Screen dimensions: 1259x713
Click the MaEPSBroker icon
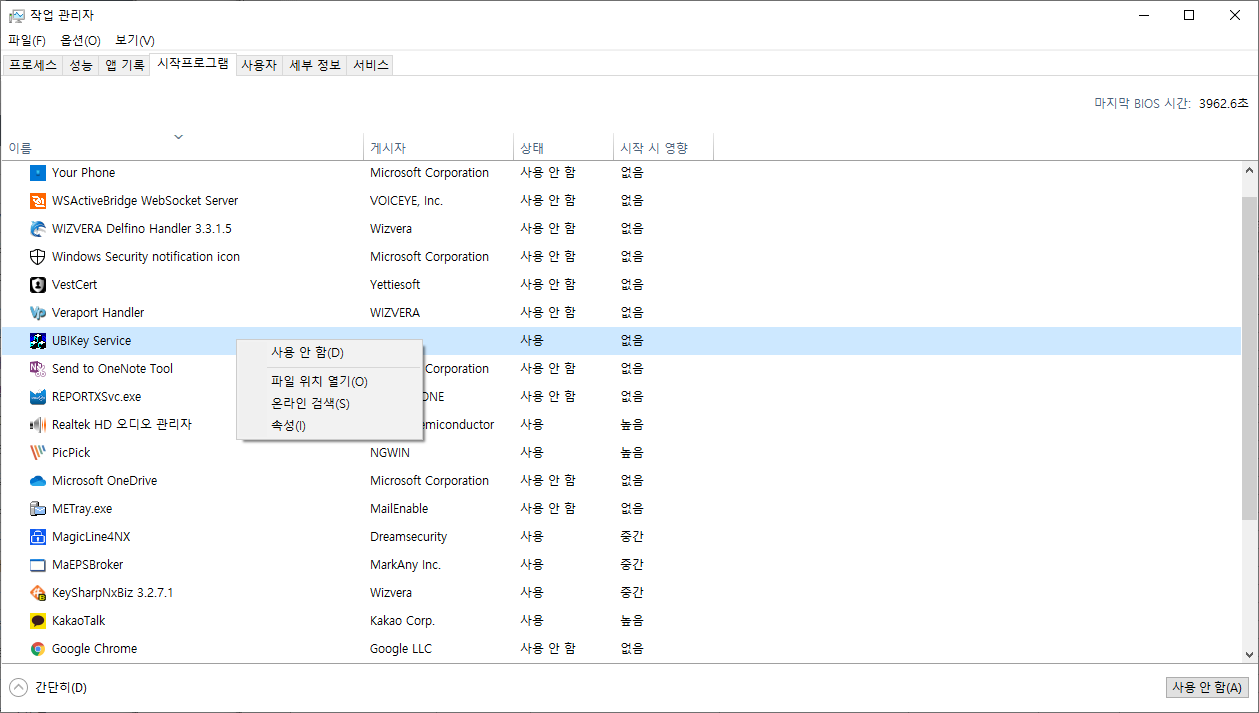click(38, 565)
